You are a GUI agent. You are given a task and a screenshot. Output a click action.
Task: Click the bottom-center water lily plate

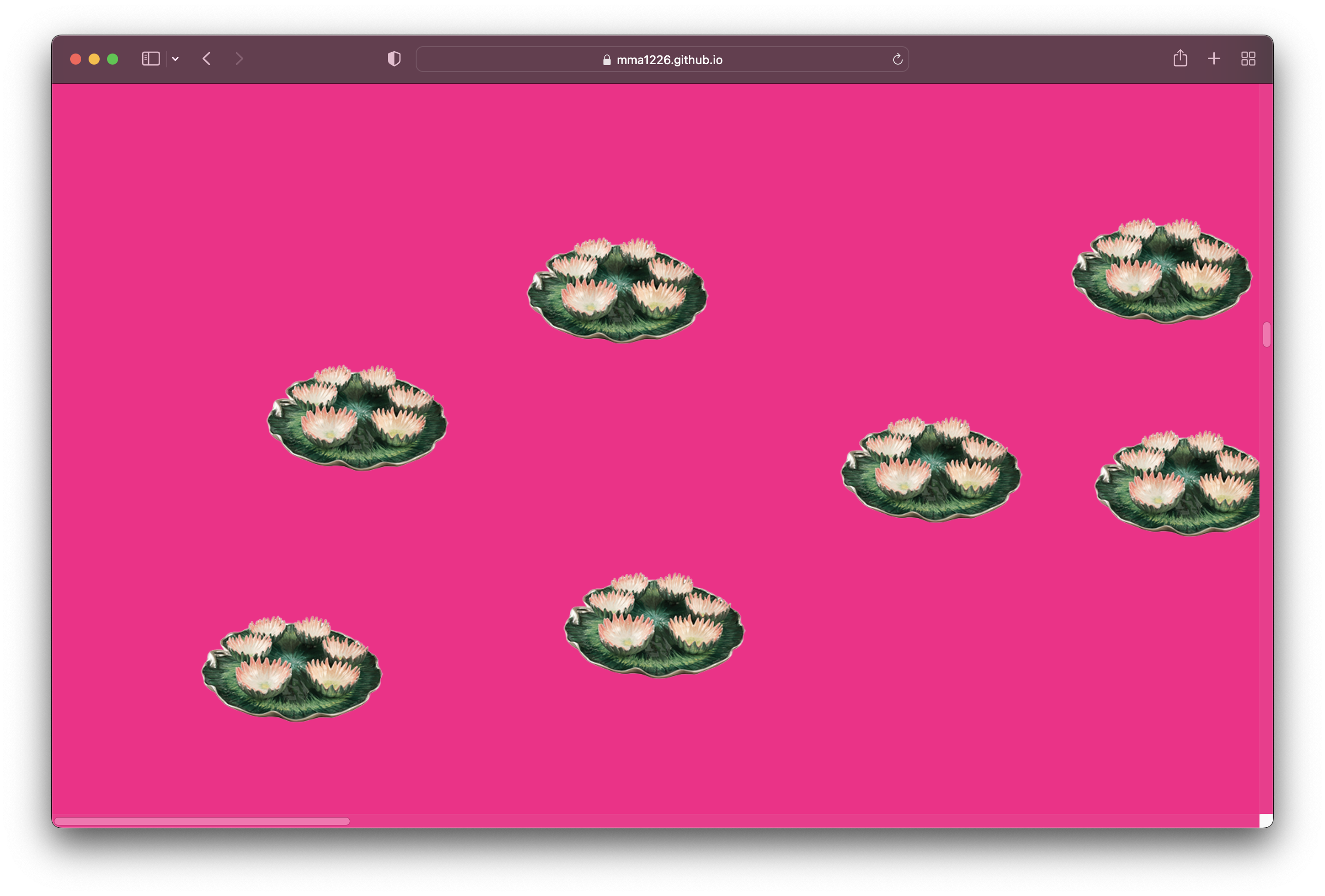pos(655,625)
